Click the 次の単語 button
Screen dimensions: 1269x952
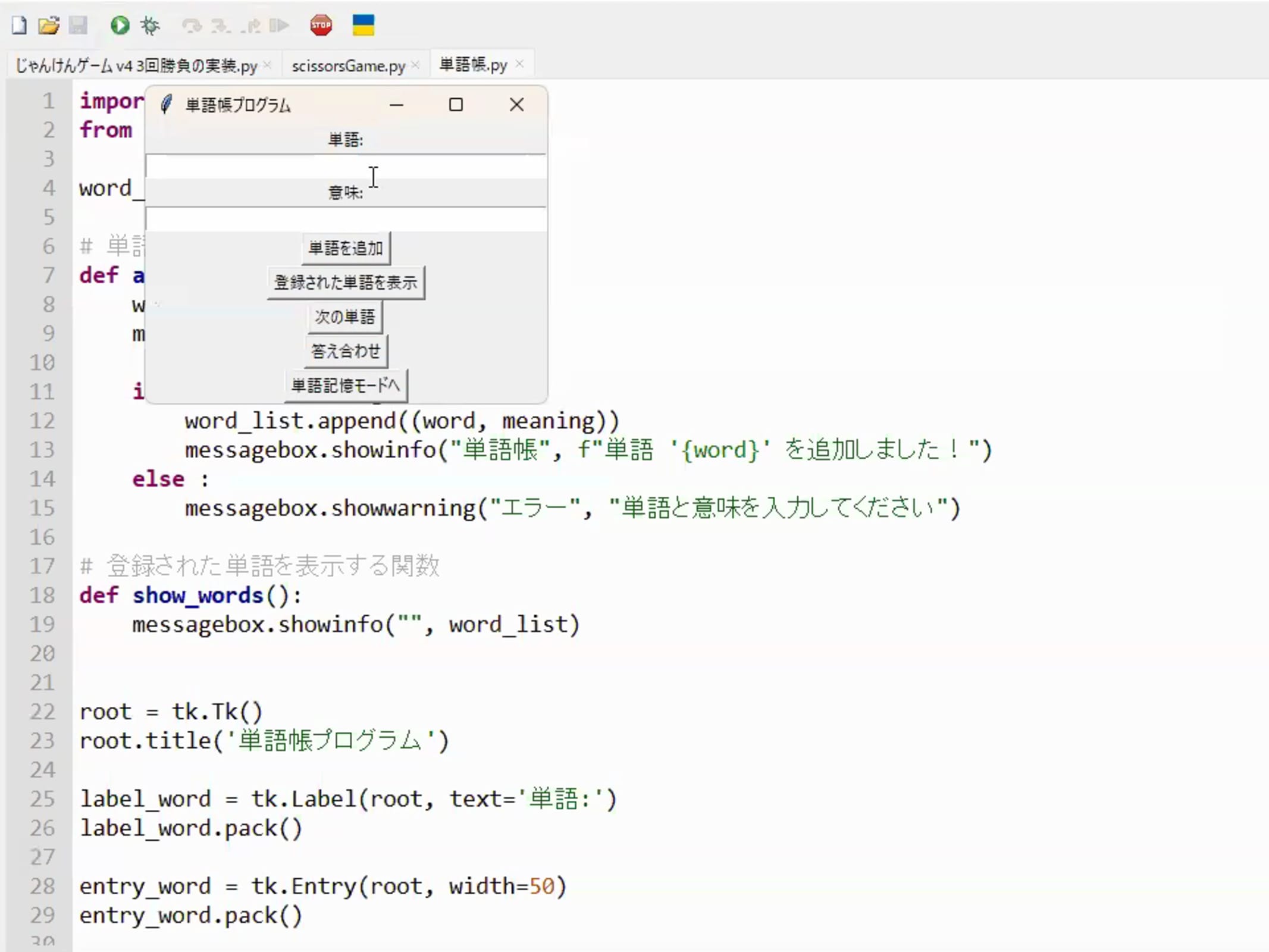[x=345, y=317]
